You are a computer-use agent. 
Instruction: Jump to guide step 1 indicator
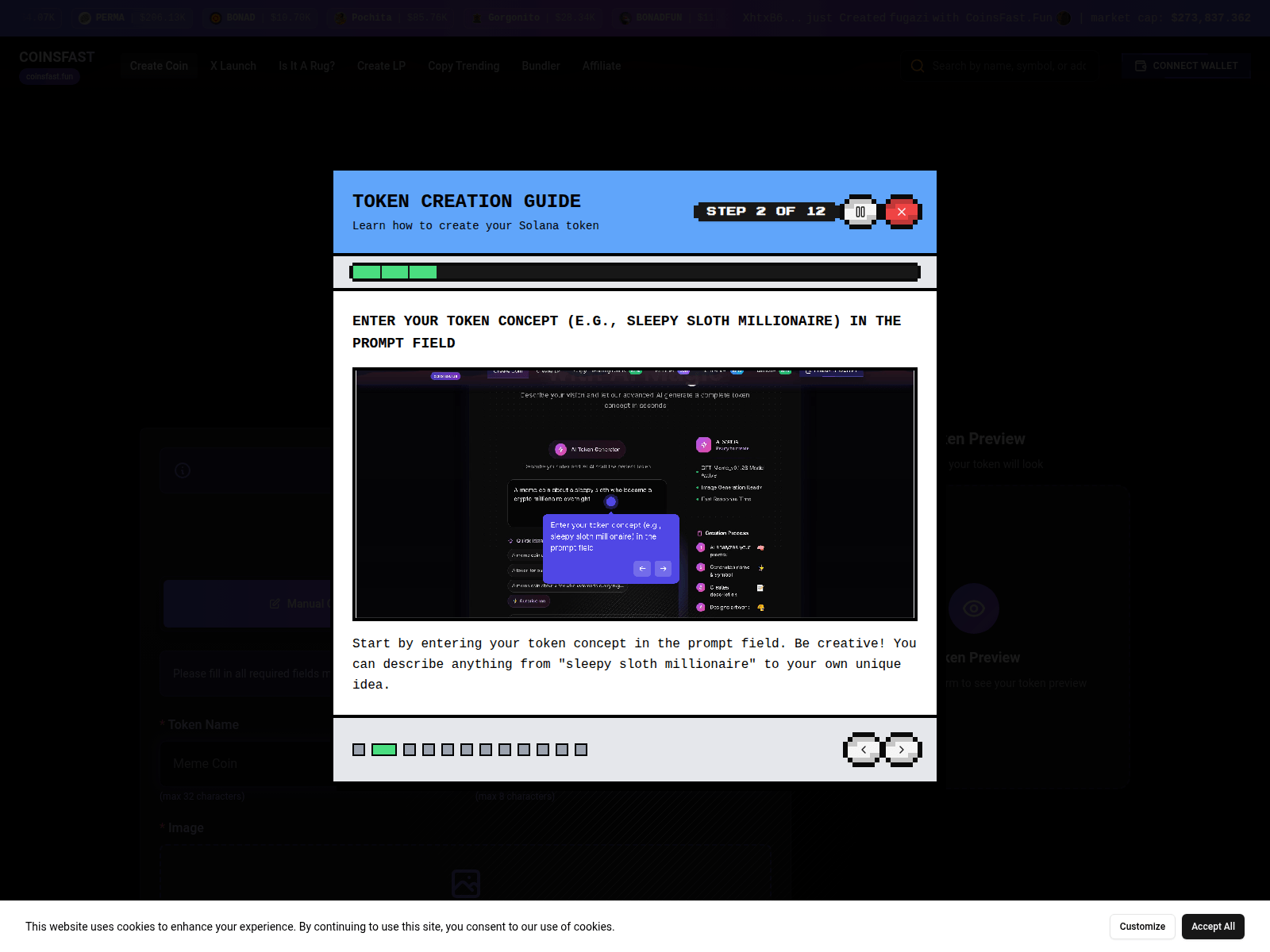point(359,750)
